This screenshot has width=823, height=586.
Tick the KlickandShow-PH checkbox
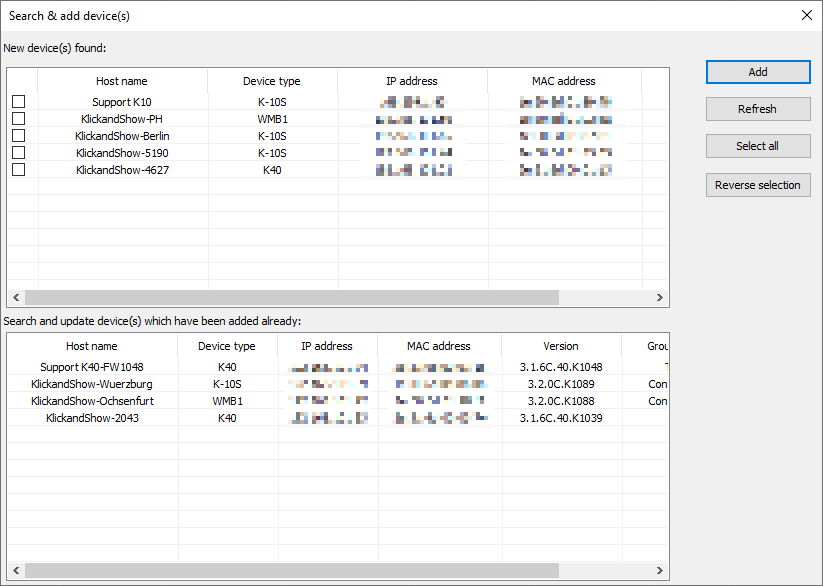[19, 119]
